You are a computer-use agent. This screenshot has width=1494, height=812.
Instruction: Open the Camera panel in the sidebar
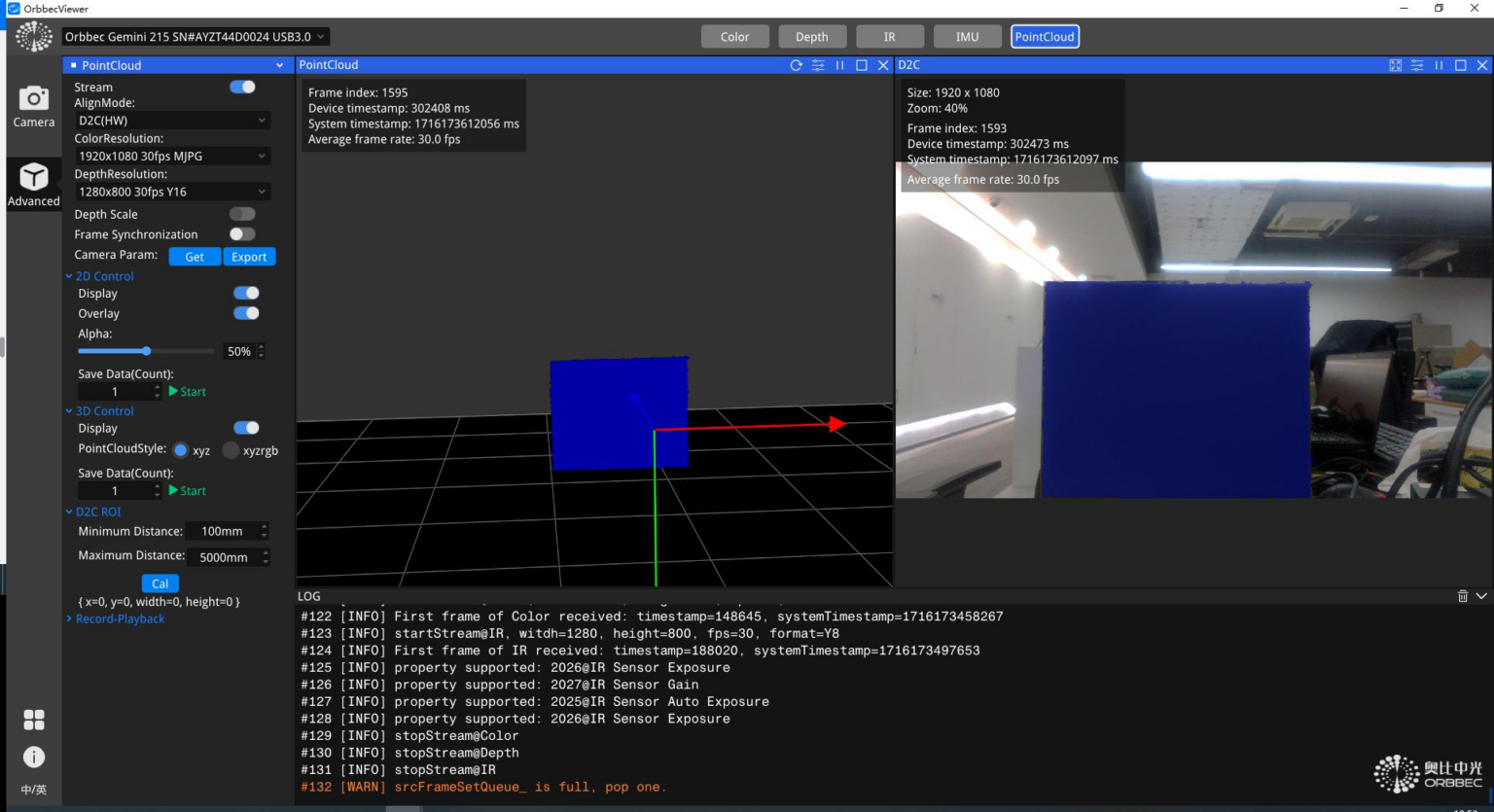(x=33, y=107)
